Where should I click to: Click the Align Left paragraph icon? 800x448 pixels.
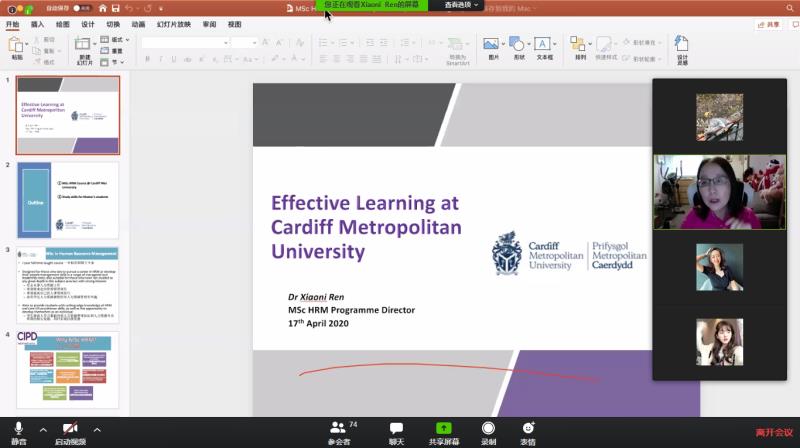[323, 59]
